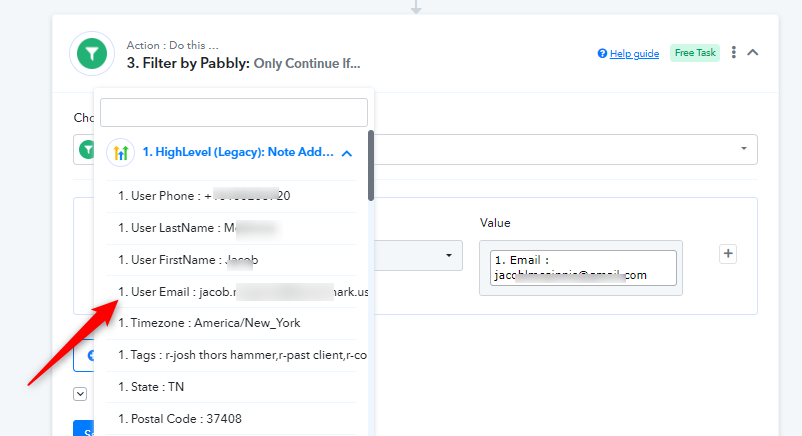Open the action event dropdown arrow
802x436 pixels.
click(744, 149)
